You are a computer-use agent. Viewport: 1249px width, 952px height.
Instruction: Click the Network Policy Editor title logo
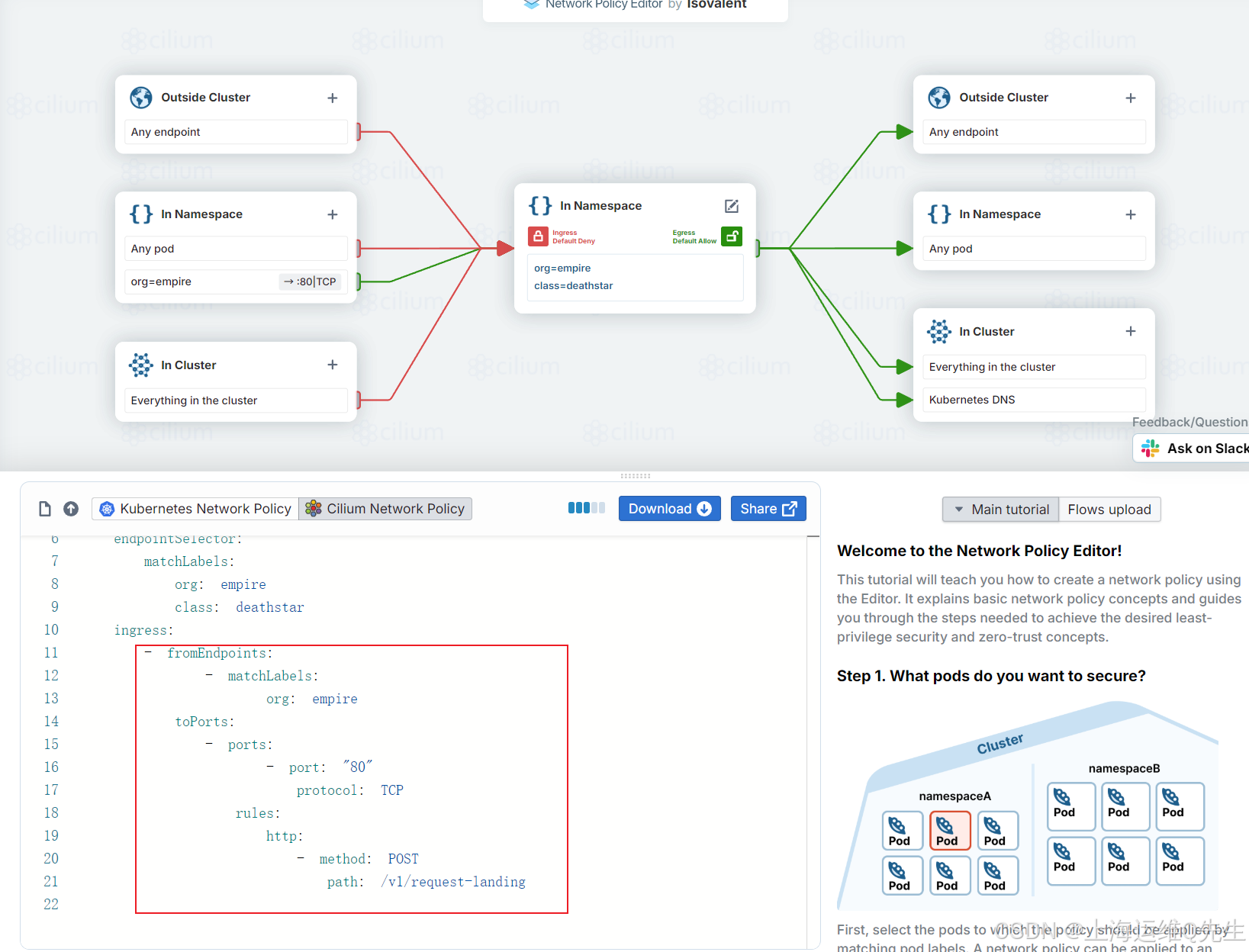click(x=532, y=5)
